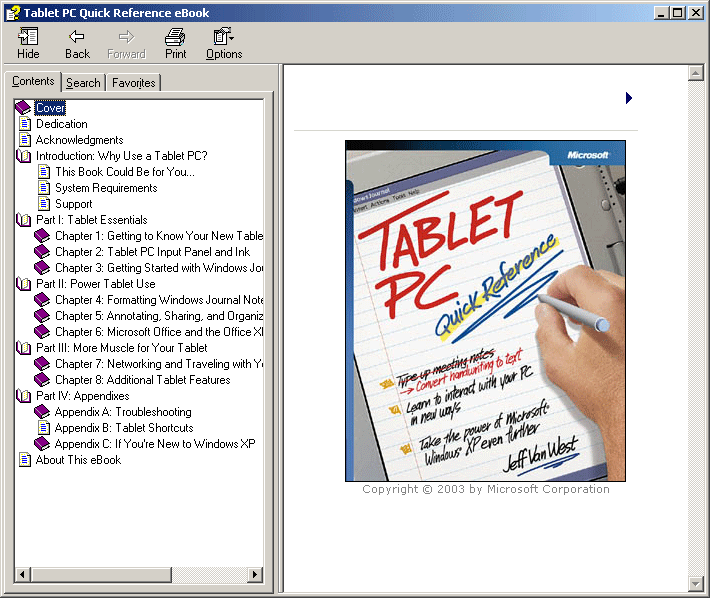
Task: Click the About This eBook page icon
Action: [25, 460]
